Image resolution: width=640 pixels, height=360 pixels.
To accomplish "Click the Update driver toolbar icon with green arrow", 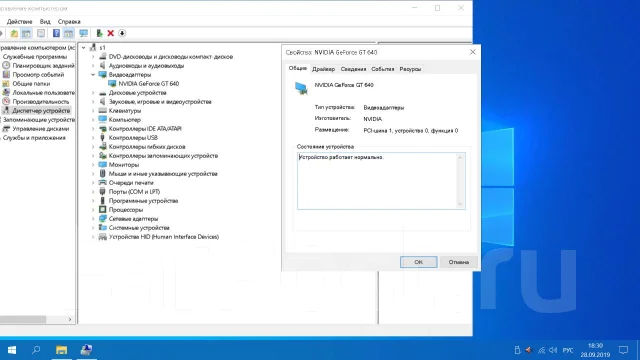I will [x=99, y=33].
